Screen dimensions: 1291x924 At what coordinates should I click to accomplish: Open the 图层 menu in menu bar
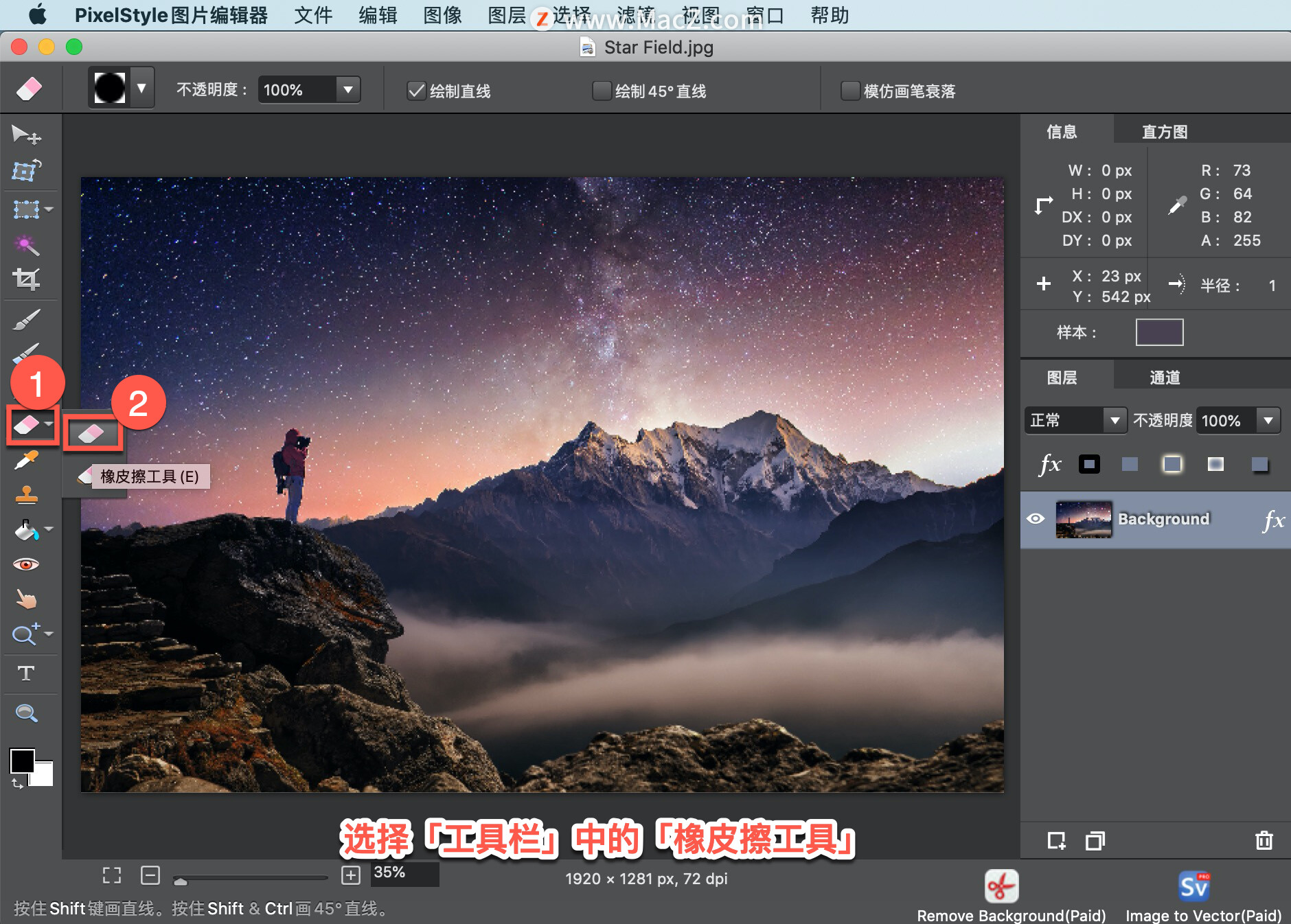pos(507,15)
